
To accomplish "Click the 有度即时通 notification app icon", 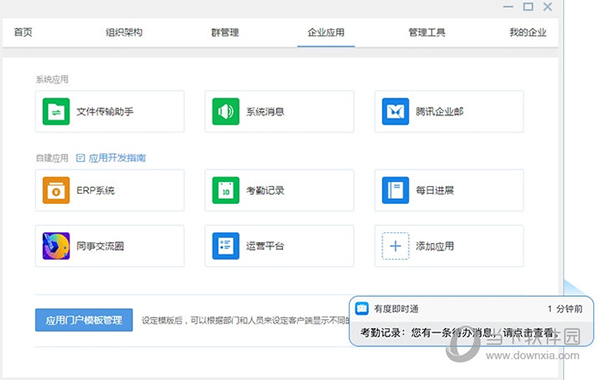I will tap(362, 308).
